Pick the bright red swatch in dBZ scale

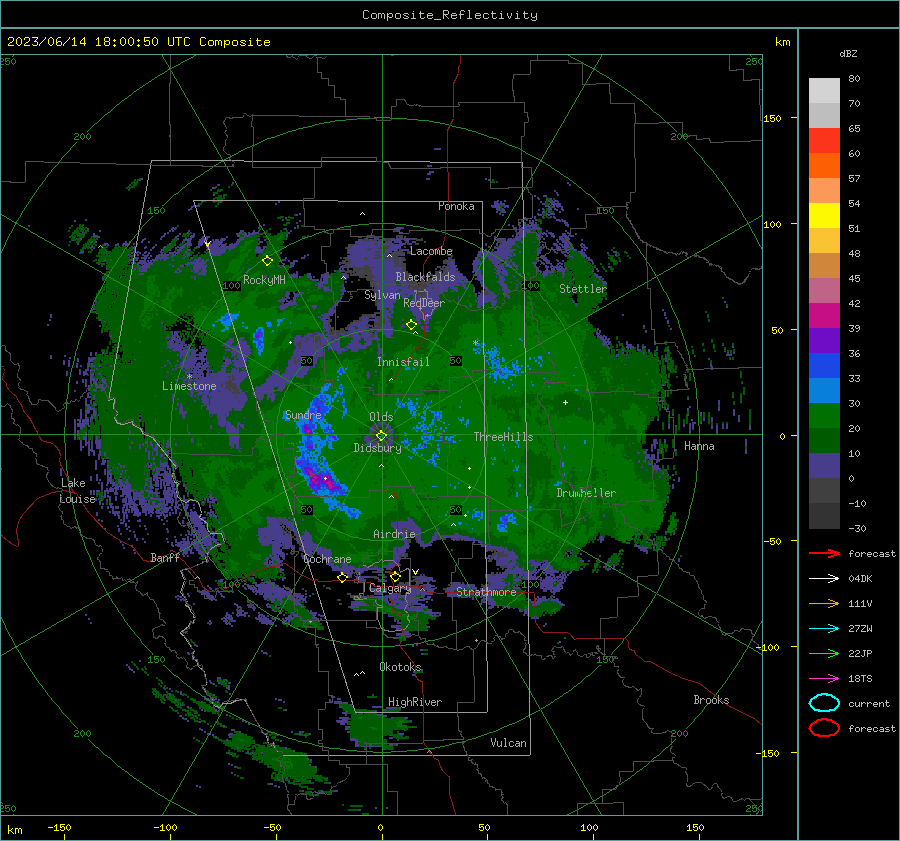click(824, 140)
